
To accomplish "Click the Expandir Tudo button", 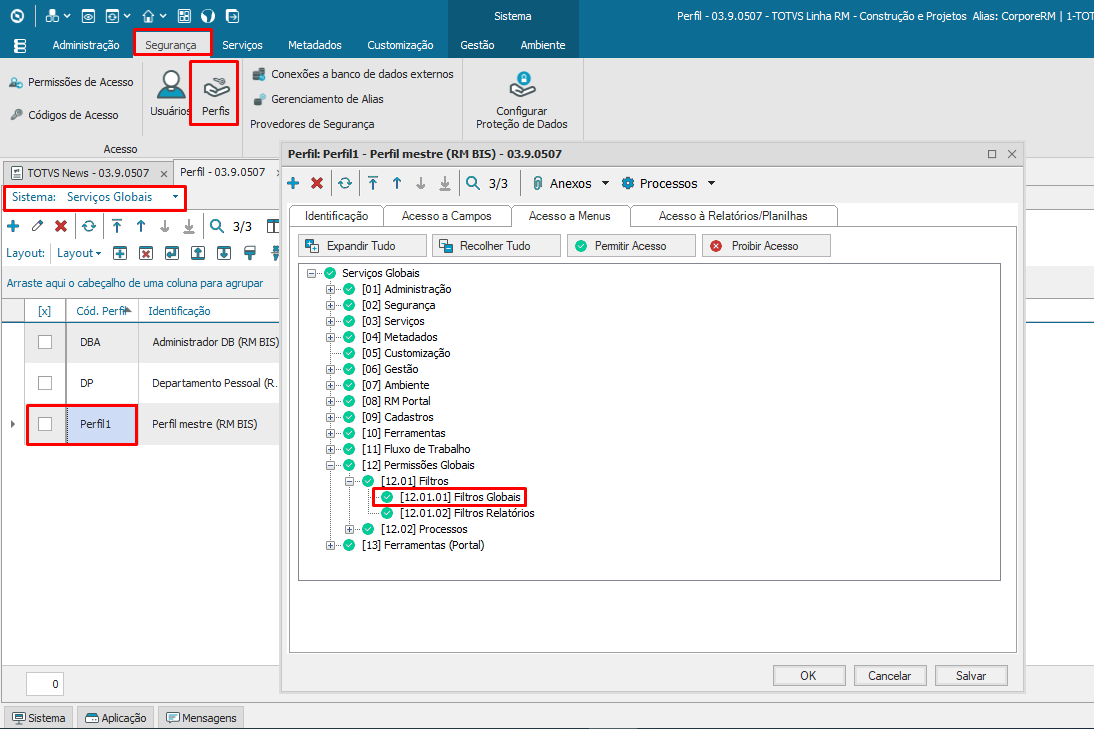I will [362, 246].
